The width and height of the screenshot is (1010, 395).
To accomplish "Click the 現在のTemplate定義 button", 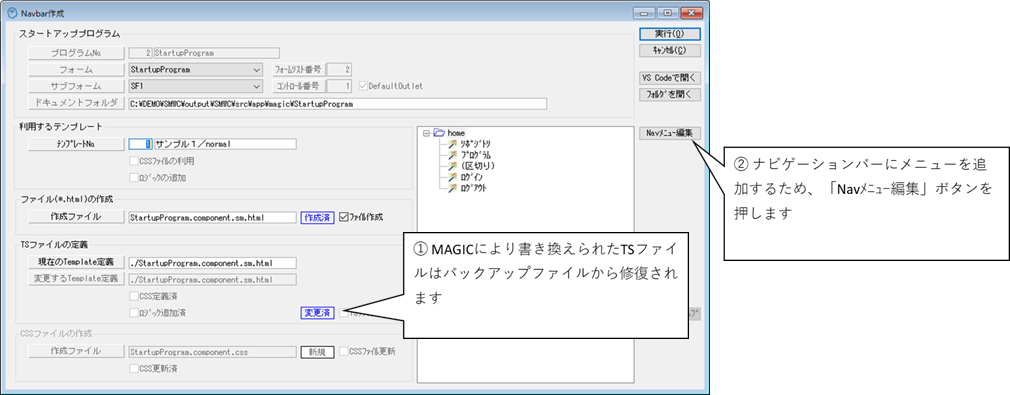I will [x=76, y=263].
